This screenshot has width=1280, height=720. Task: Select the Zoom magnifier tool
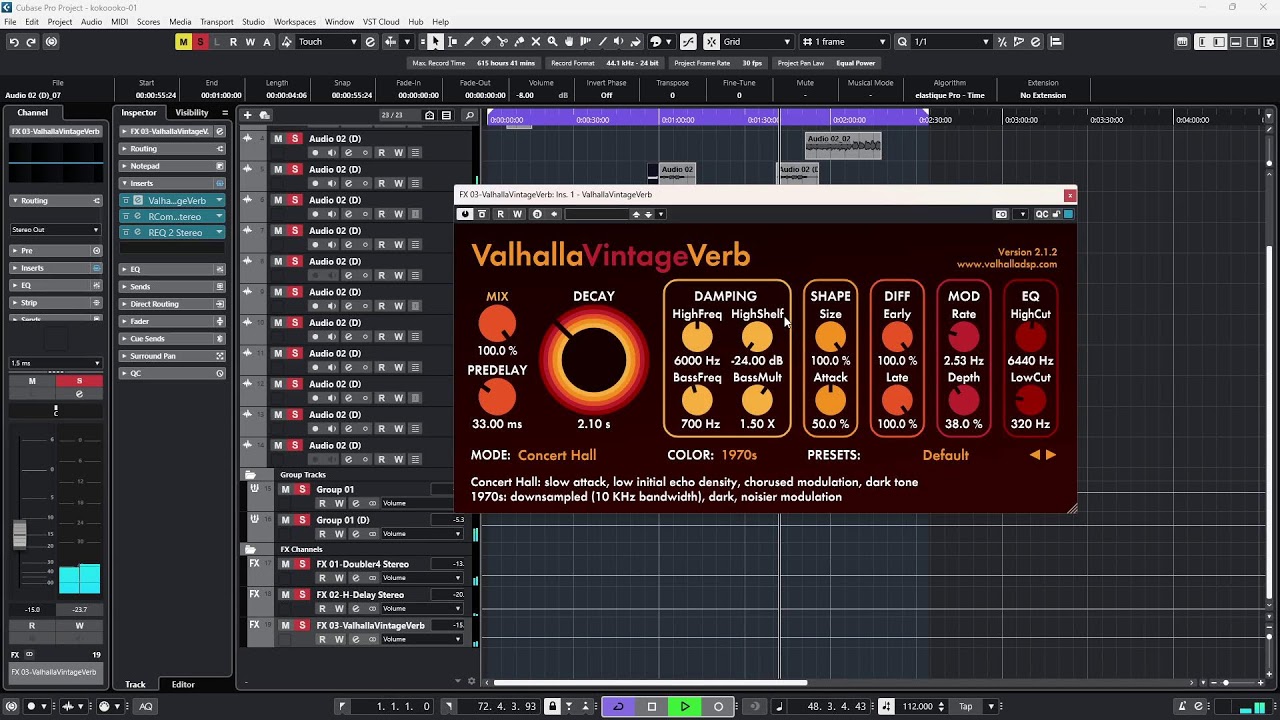pyautogui.click(x=553, y=42)
